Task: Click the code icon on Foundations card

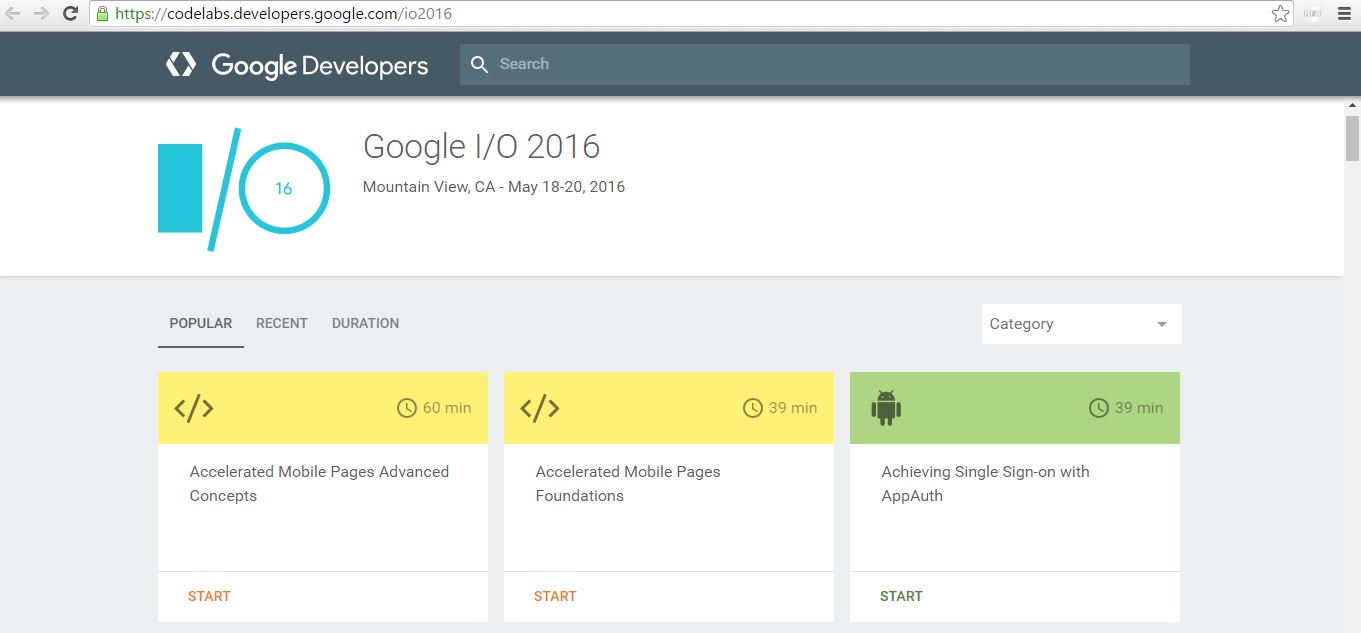Action: point(540,408)
